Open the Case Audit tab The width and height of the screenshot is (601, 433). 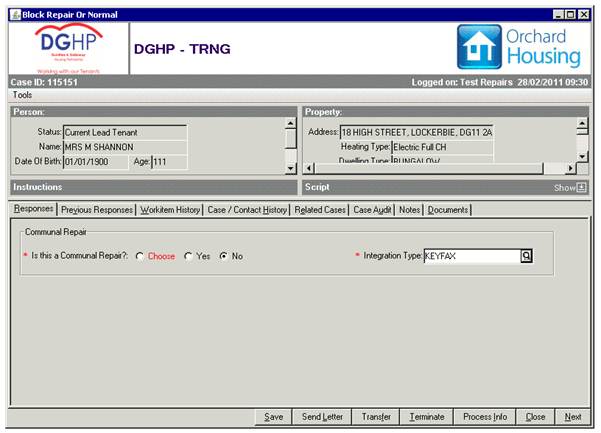pyautogui.click(x=372, y=210)
